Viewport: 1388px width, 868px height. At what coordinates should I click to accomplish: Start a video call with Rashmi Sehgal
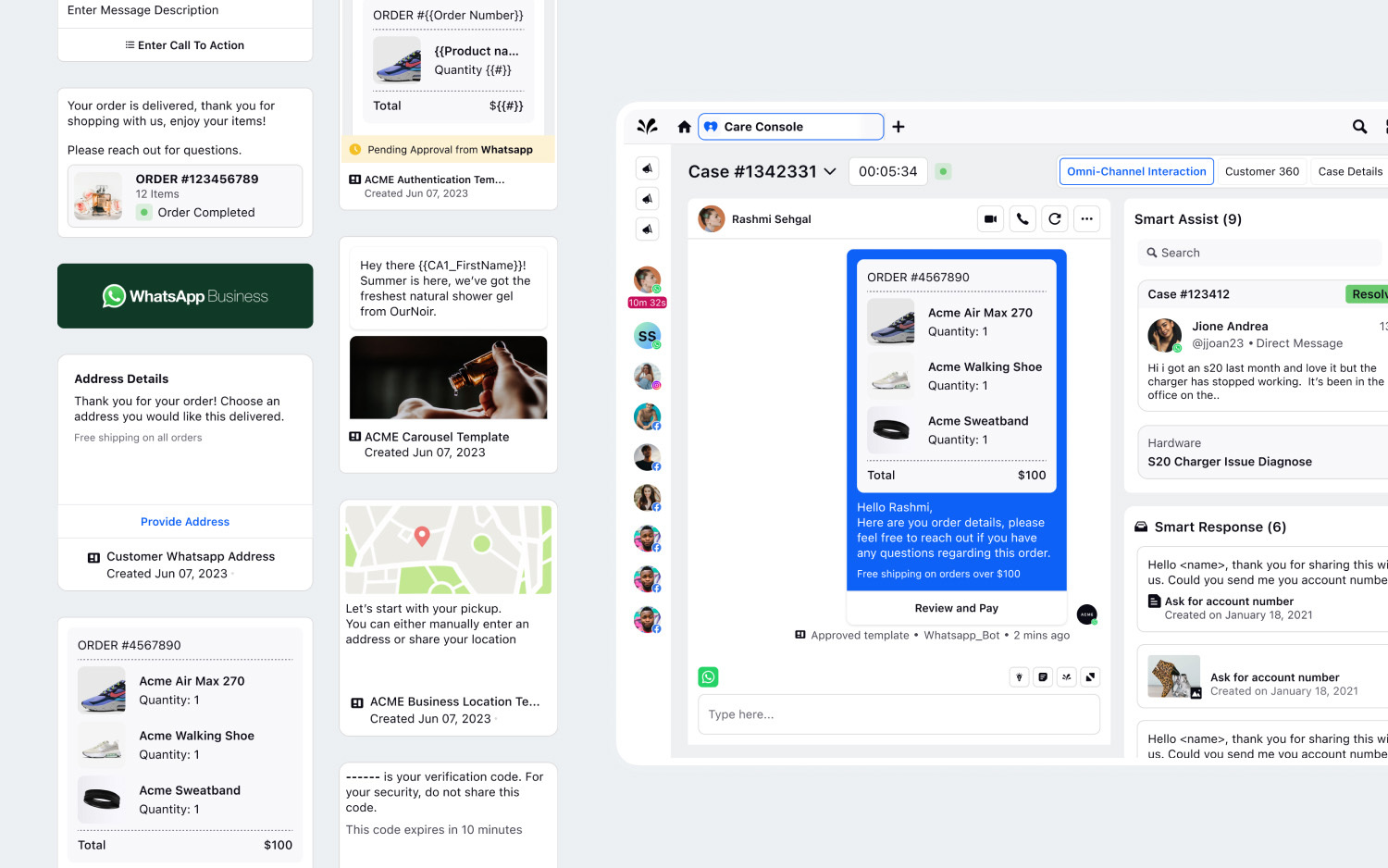pyautogui.click(x=990, y=219)
